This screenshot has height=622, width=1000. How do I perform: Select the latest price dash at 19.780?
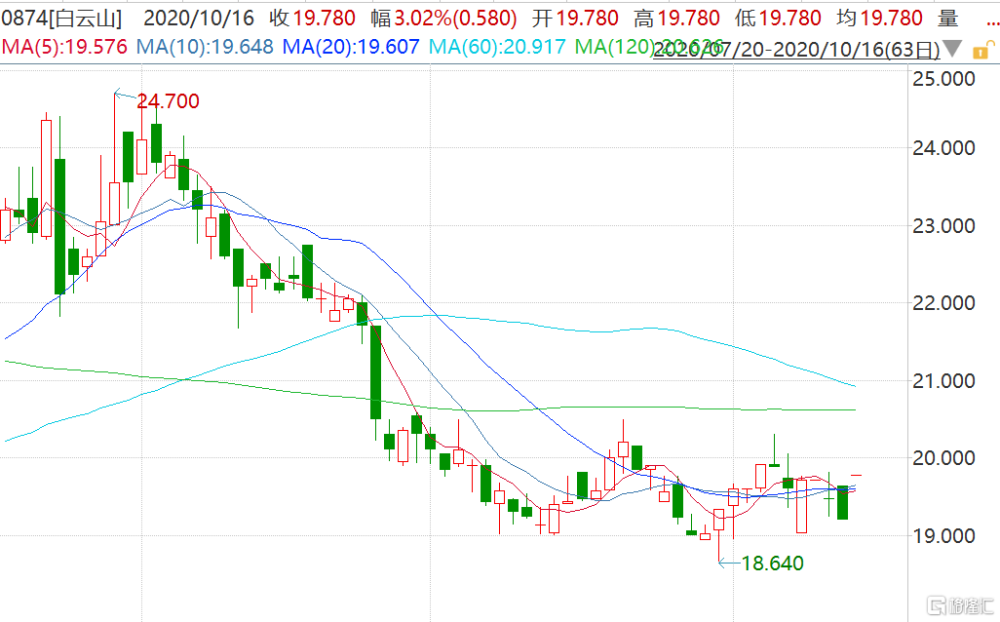click(x=856, y=475)
